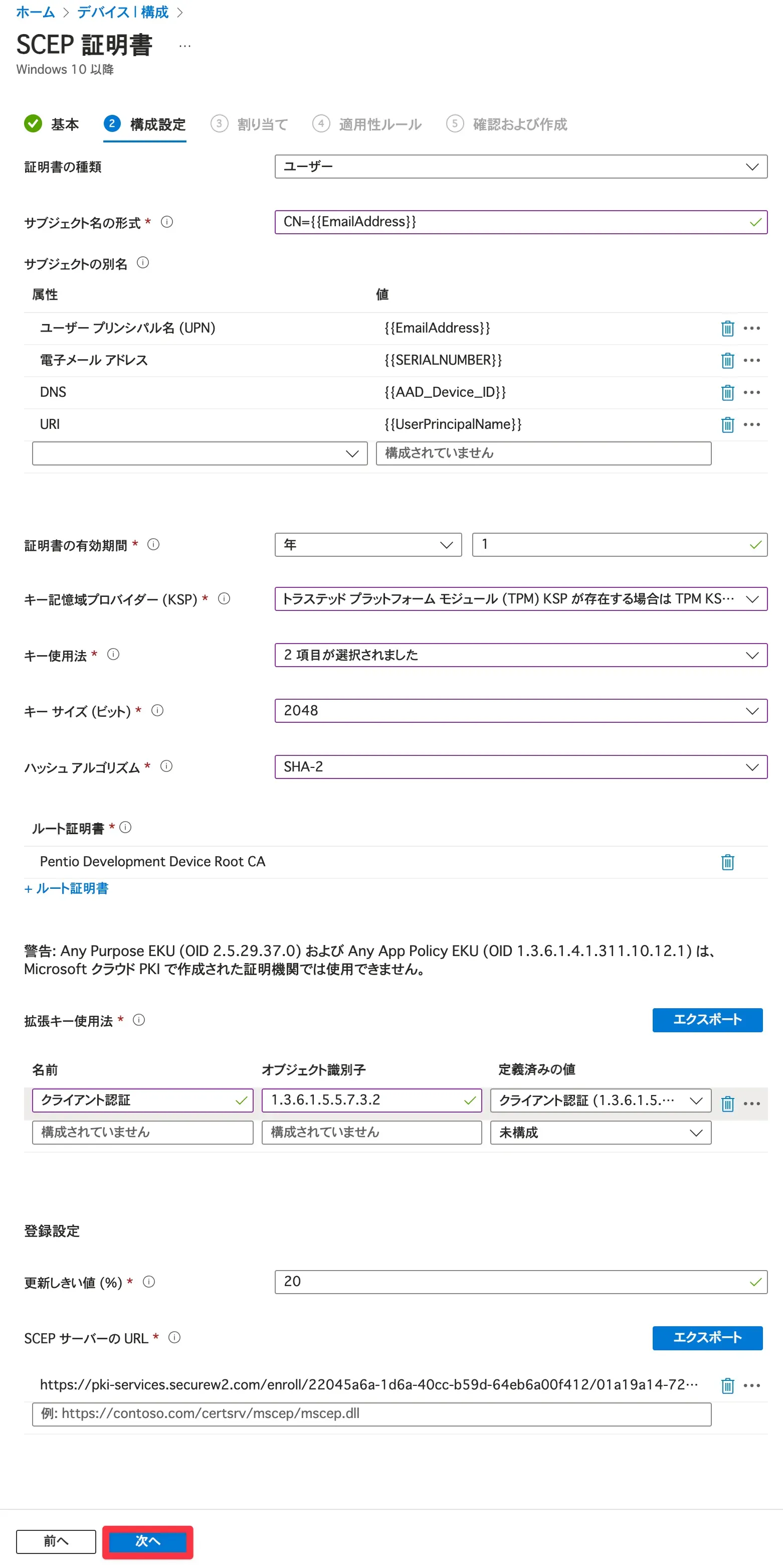The width and height of the screenshot is (783, 1568).
Task: Open more options for the URI row
Action: click(x=751, y=424)
